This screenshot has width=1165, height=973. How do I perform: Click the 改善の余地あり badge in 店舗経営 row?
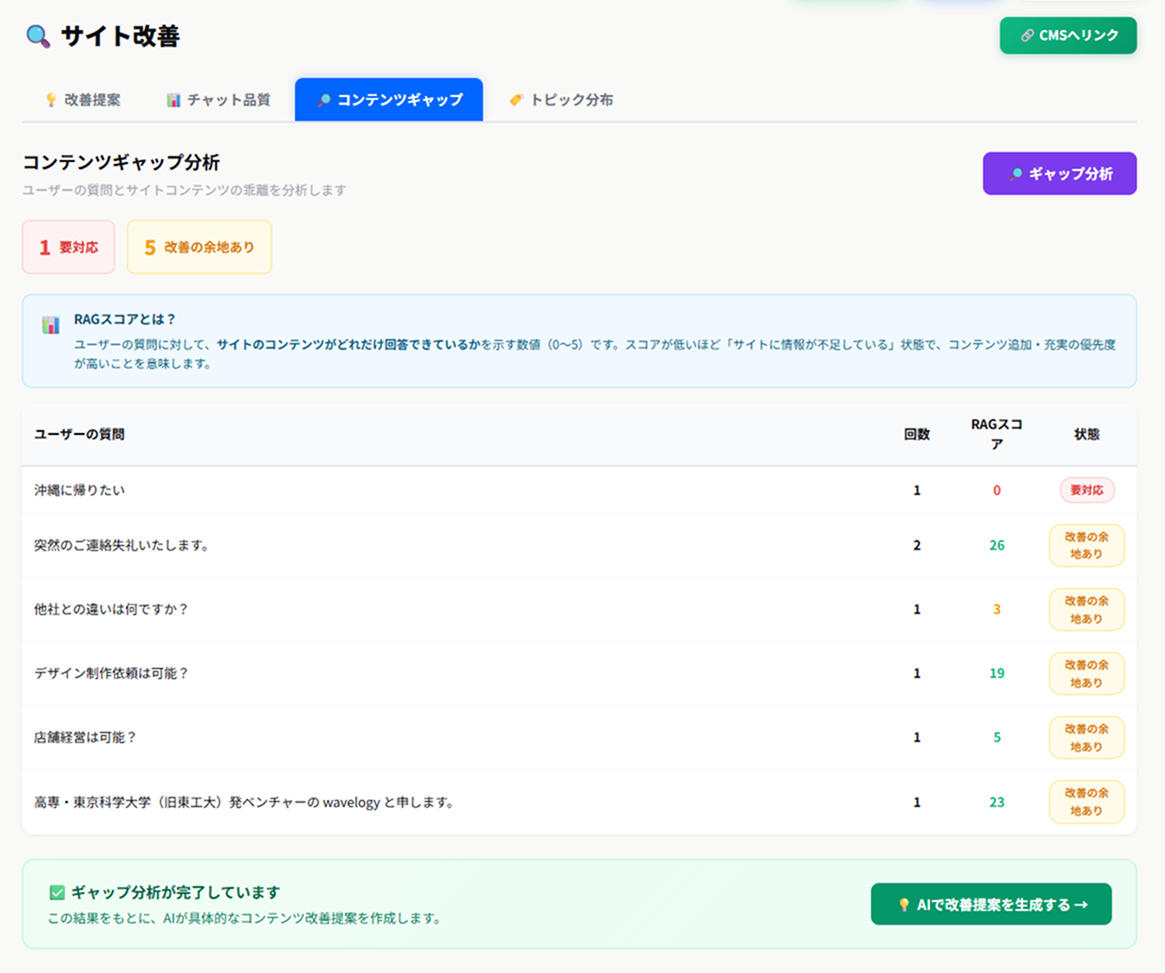coord(1086,737)
